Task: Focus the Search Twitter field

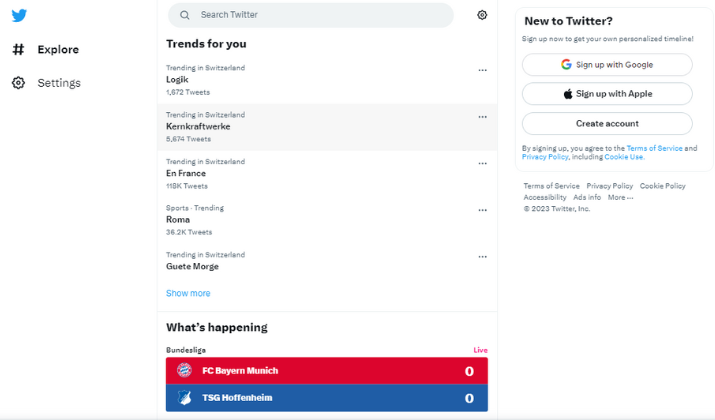Action: [x=311, y=15]
